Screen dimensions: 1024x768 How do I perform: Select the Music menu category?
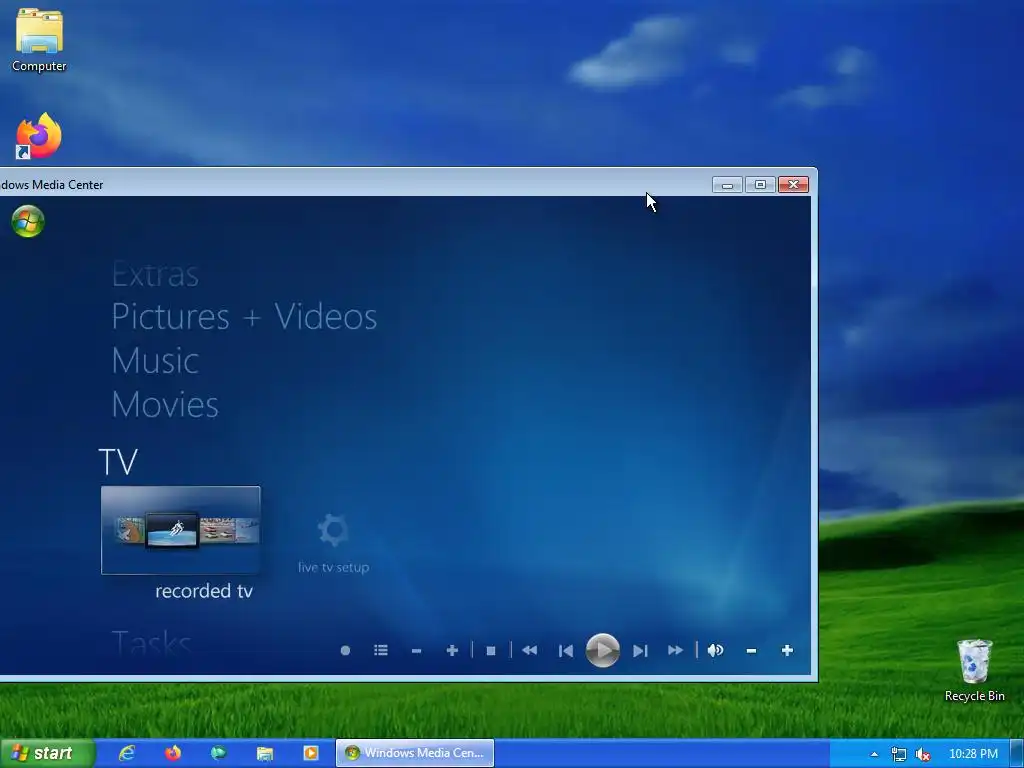(x=155, y=360)
